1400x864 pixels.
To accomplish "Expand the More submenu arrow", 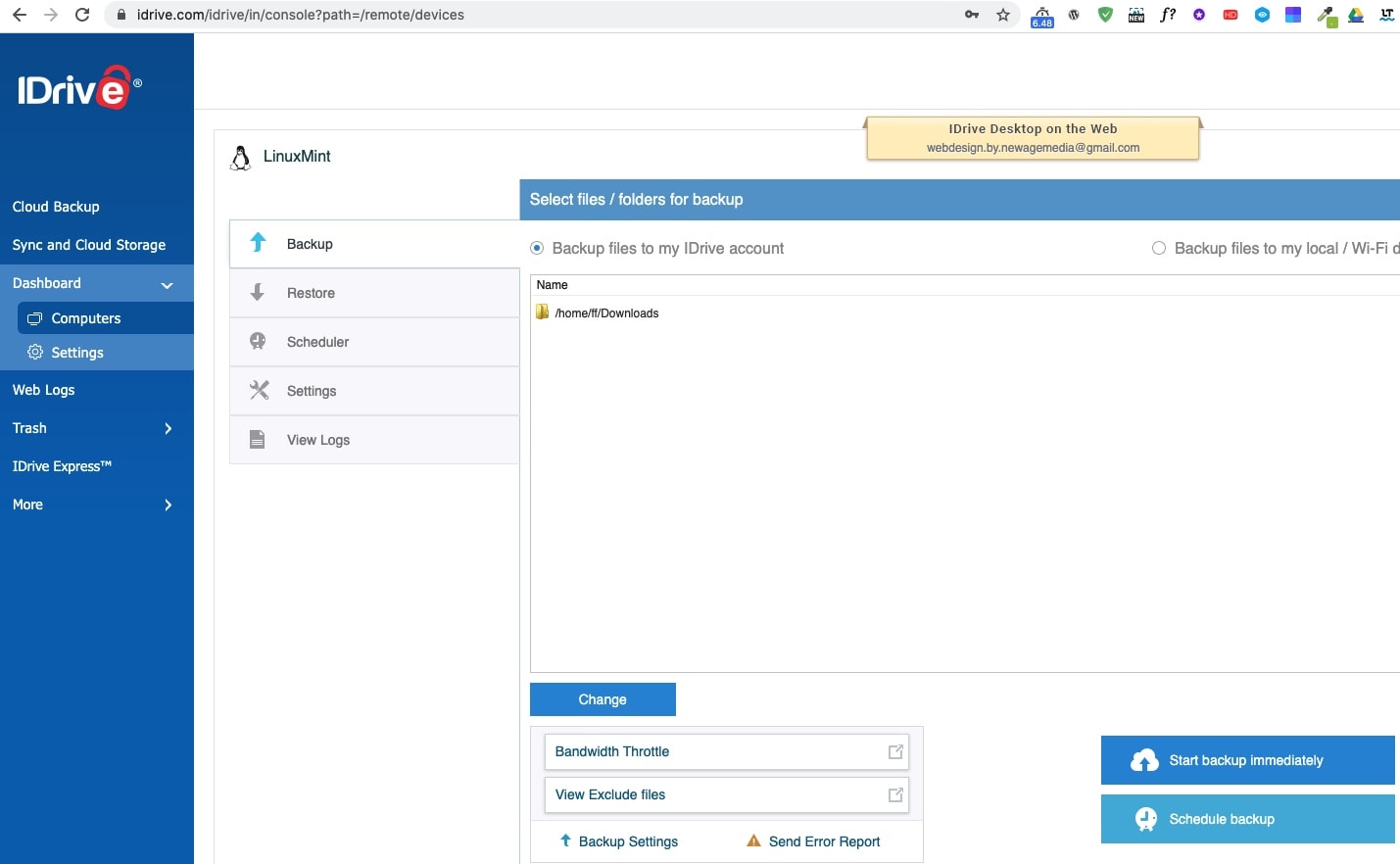I will (168, 504).
